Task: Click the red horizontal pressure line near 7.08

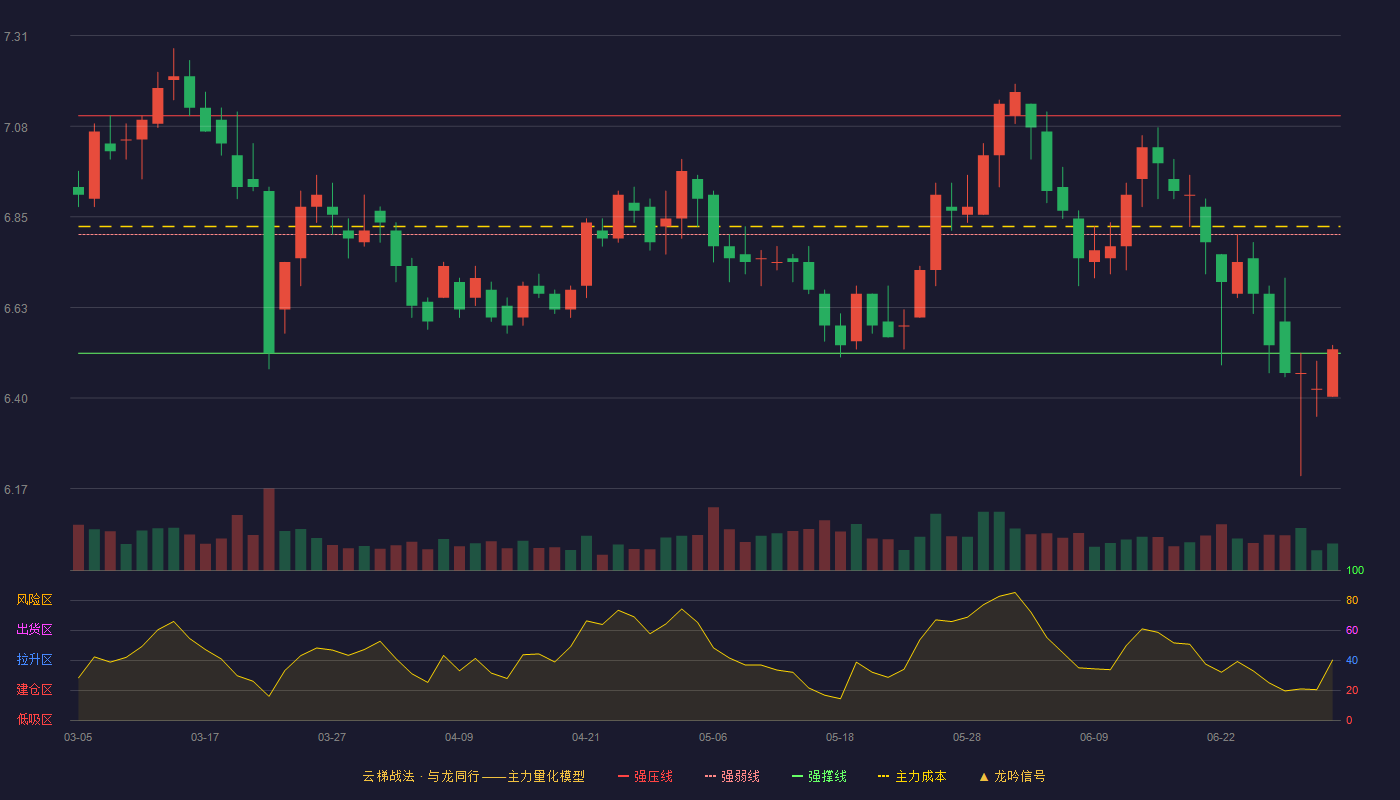Action: [x=709, y=116]
